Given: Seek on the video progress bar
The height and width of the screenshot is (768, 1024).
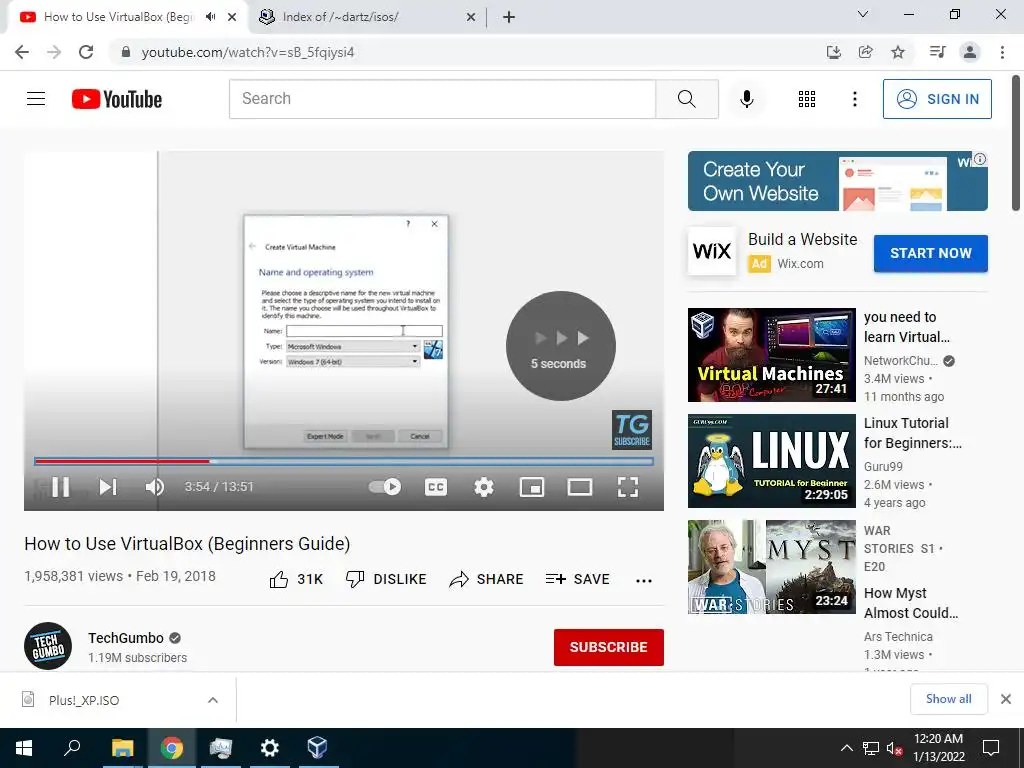Looking at the screenshot, I should (x=344, y=461).
